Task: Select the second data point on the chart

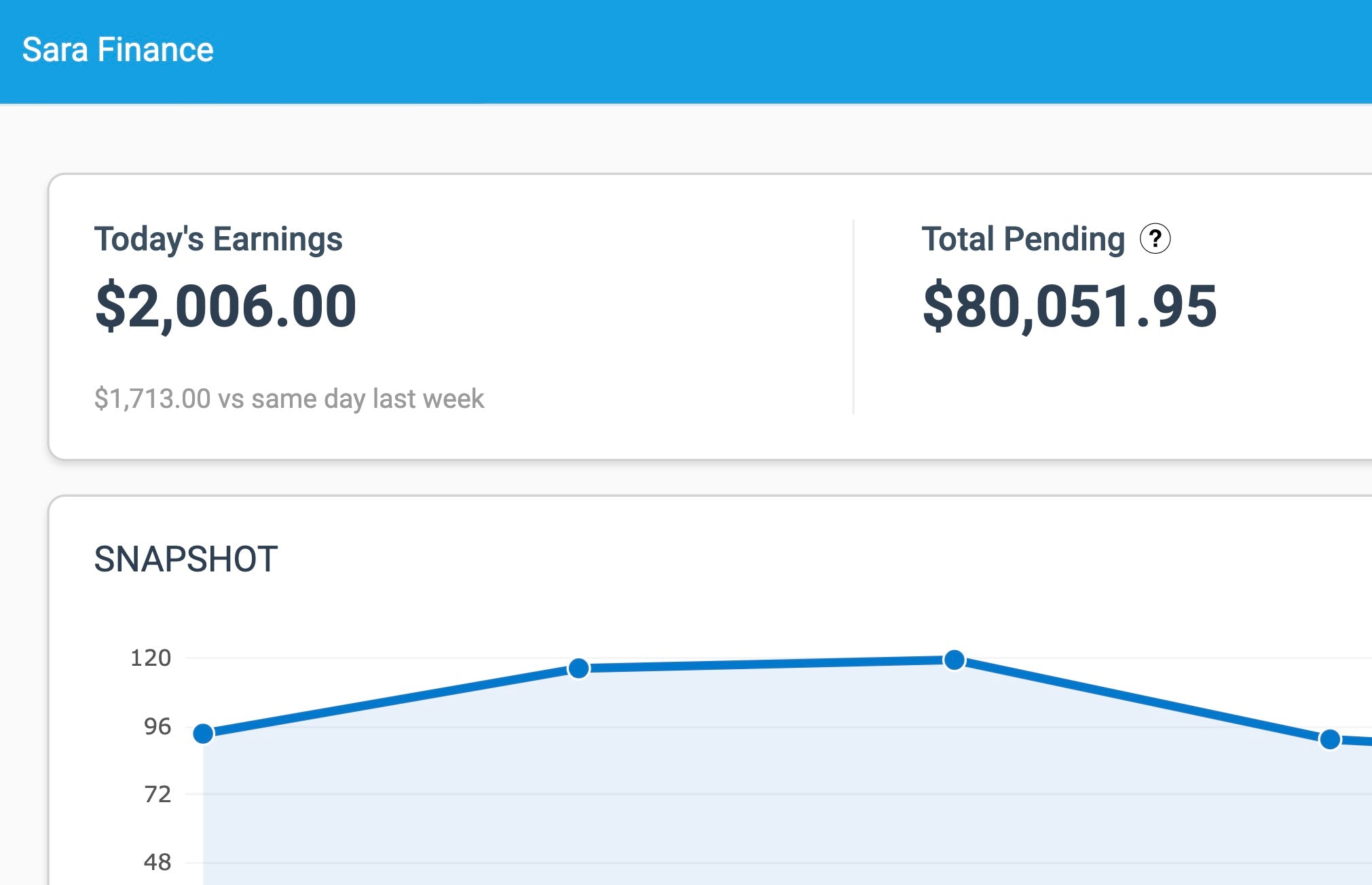Action: [x=578, y=669]
